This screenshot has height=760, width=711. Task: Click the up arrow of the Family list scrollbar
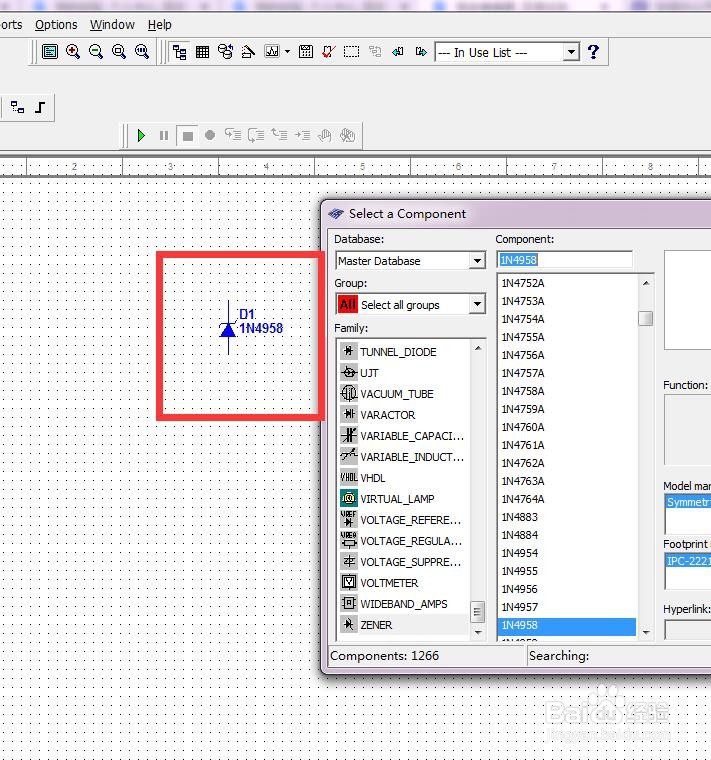pos(478,348)
